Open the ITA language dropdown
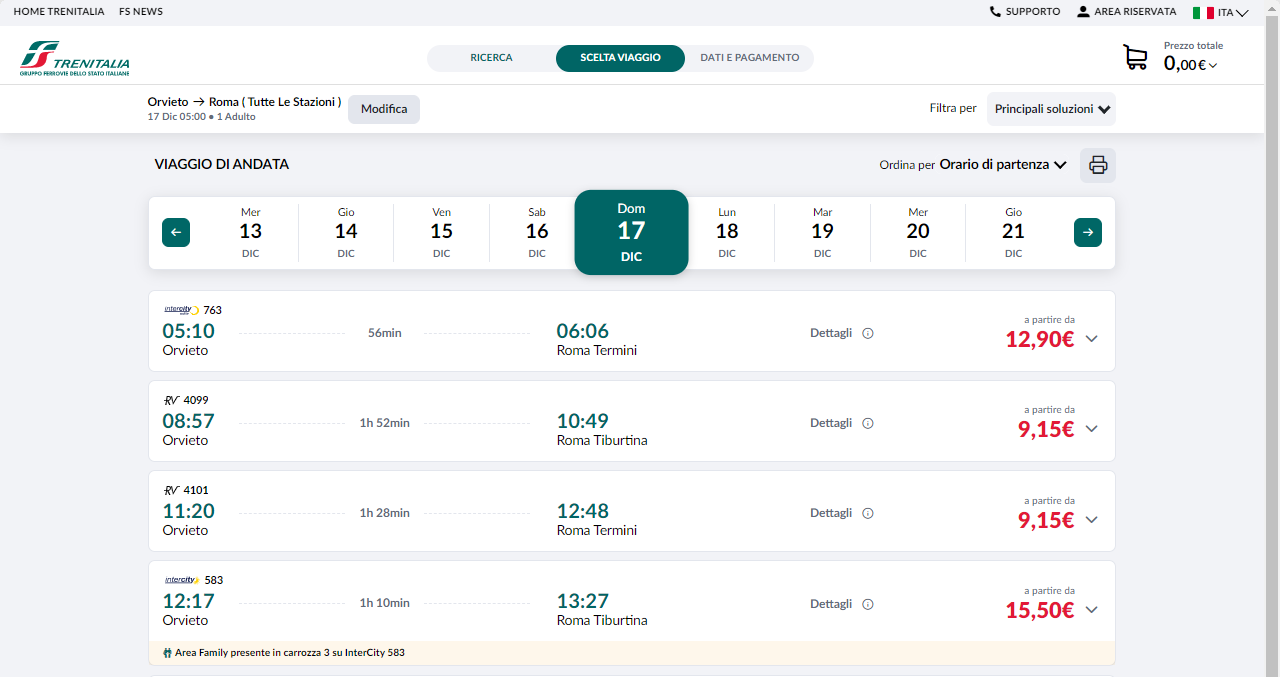The height and width of the screenshot is (677, 1280). [1233, 13]
